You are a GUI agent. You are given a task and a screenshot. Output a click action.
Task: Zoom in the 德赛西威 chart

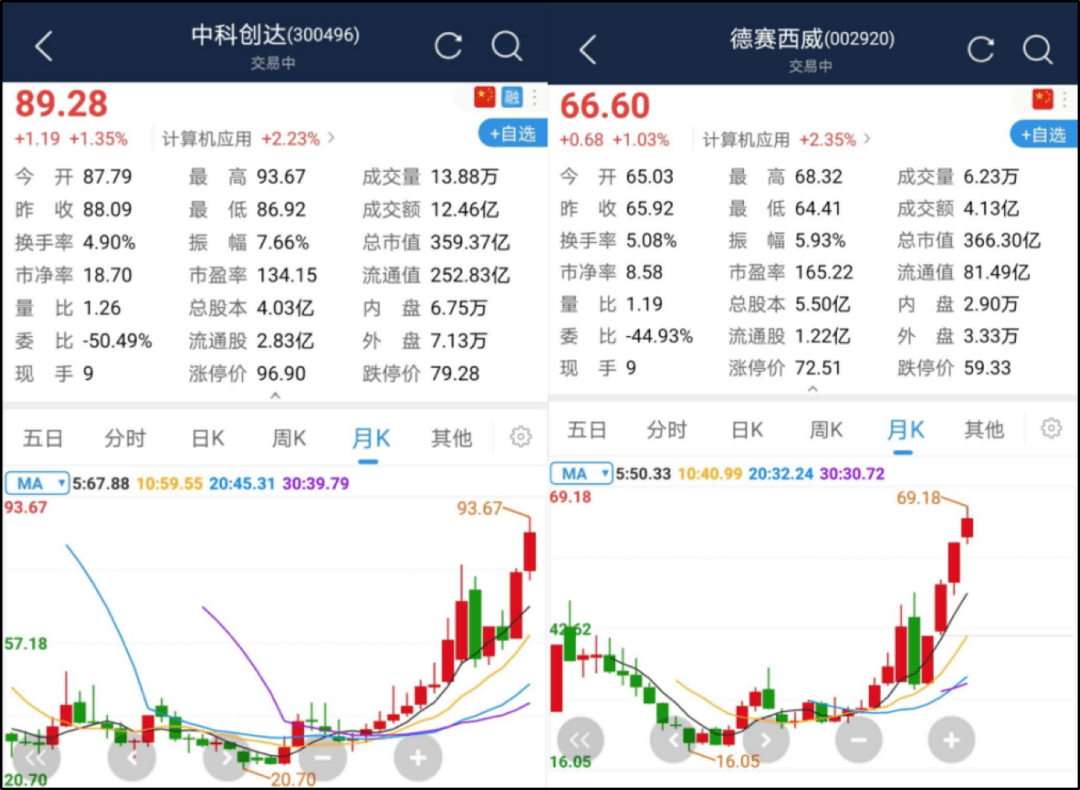pyautogui.click(x=951, y=740)
